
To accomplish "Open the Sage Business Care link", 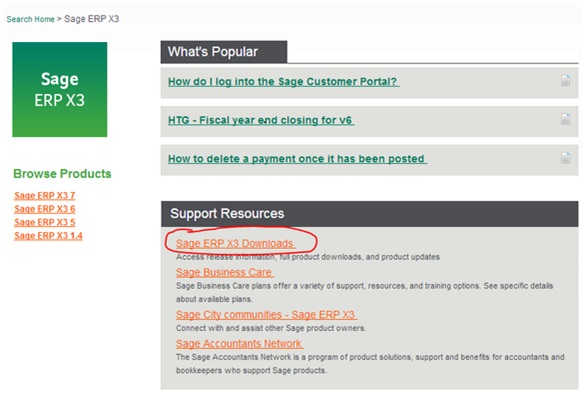I will click(225, 273).
